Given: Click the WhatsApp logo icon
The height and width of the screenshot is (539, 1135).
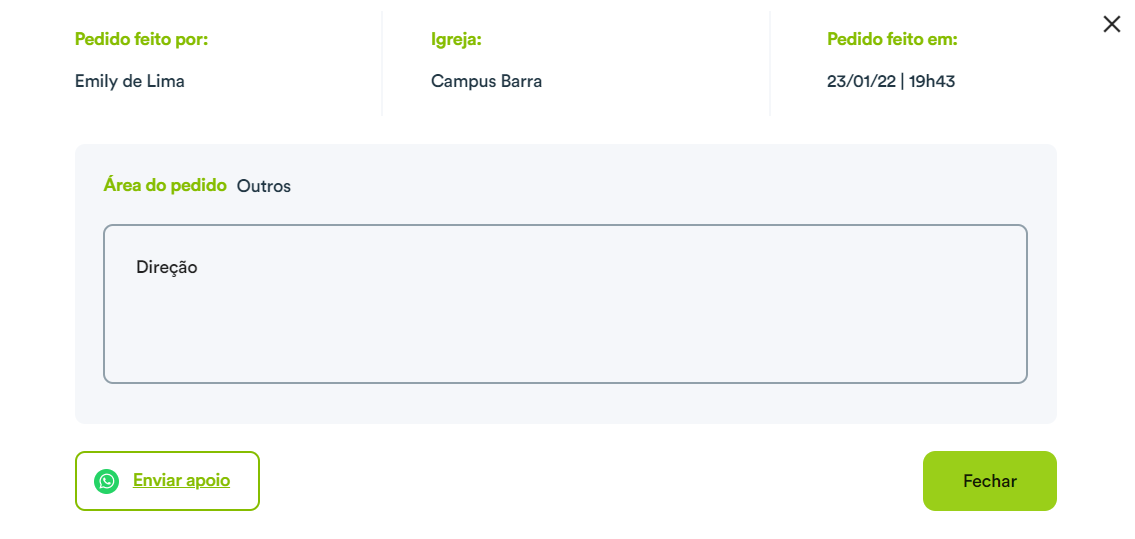Looking at the screenshot, I should [x=106, y=481].
